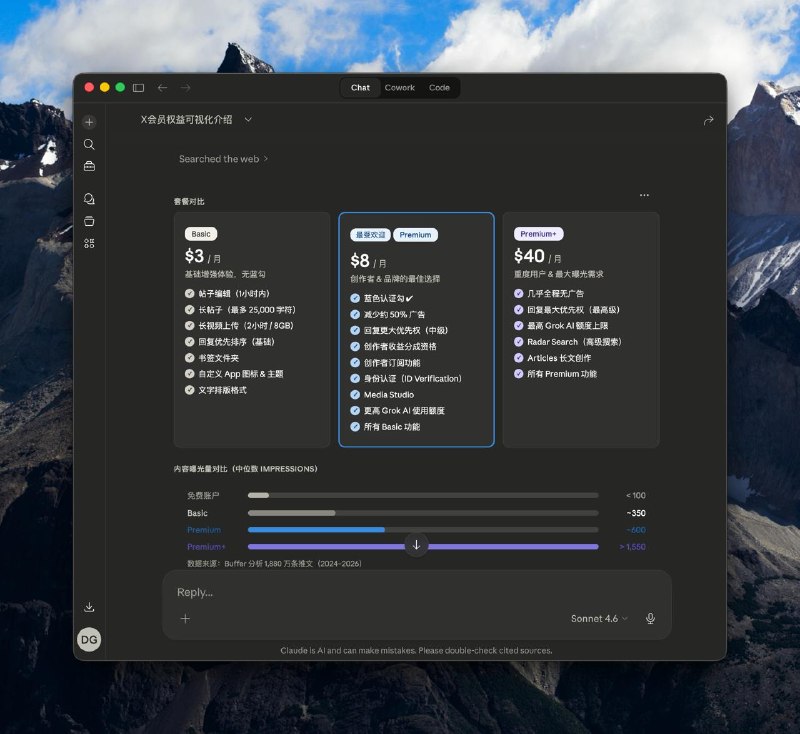This screenshot has width=800, height=734.
Task: Click the share arrow icon top right
Action: click(708, 120)
